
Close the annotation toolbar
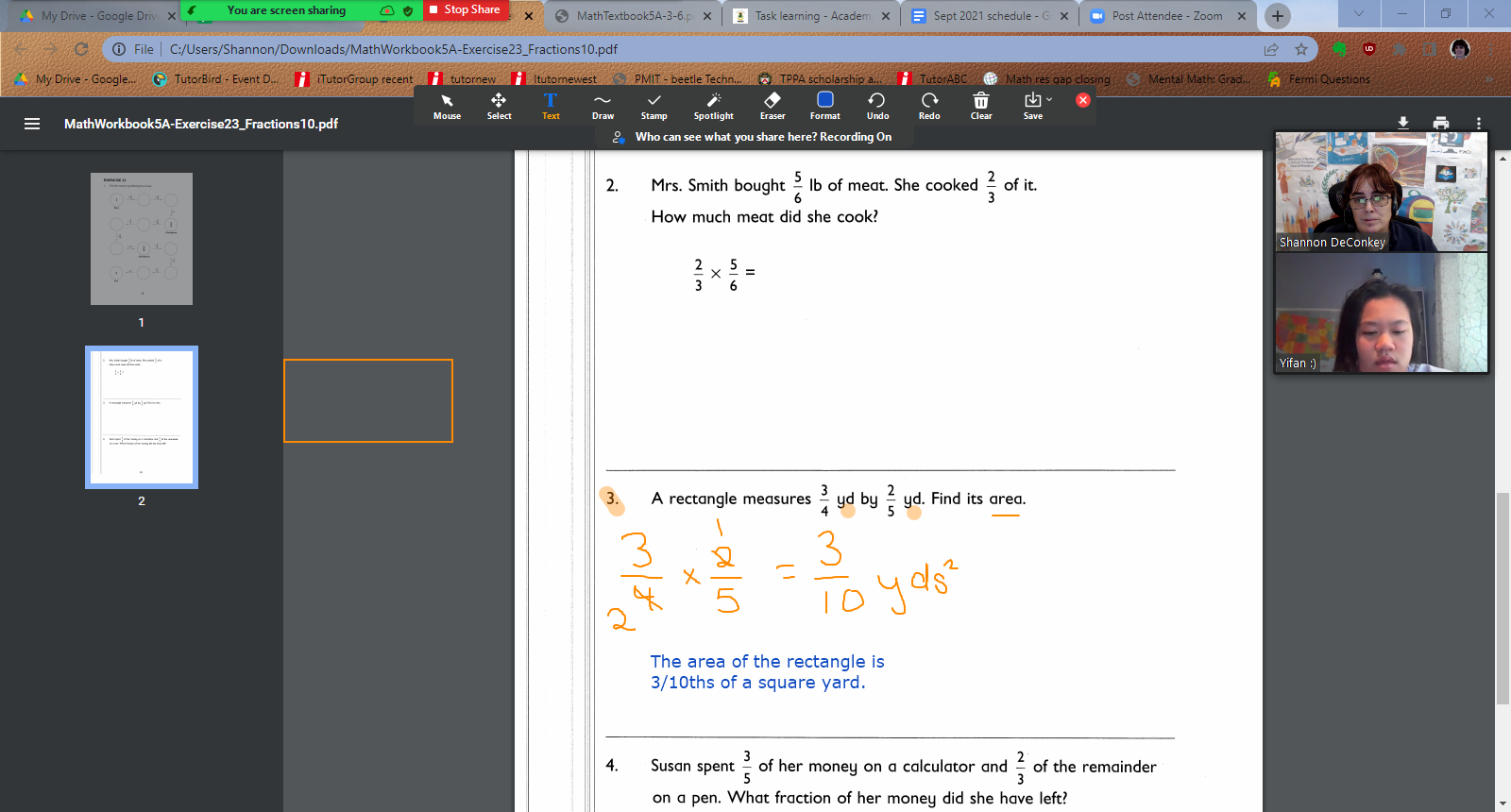pyautogui.click(x=1083, y=100)
